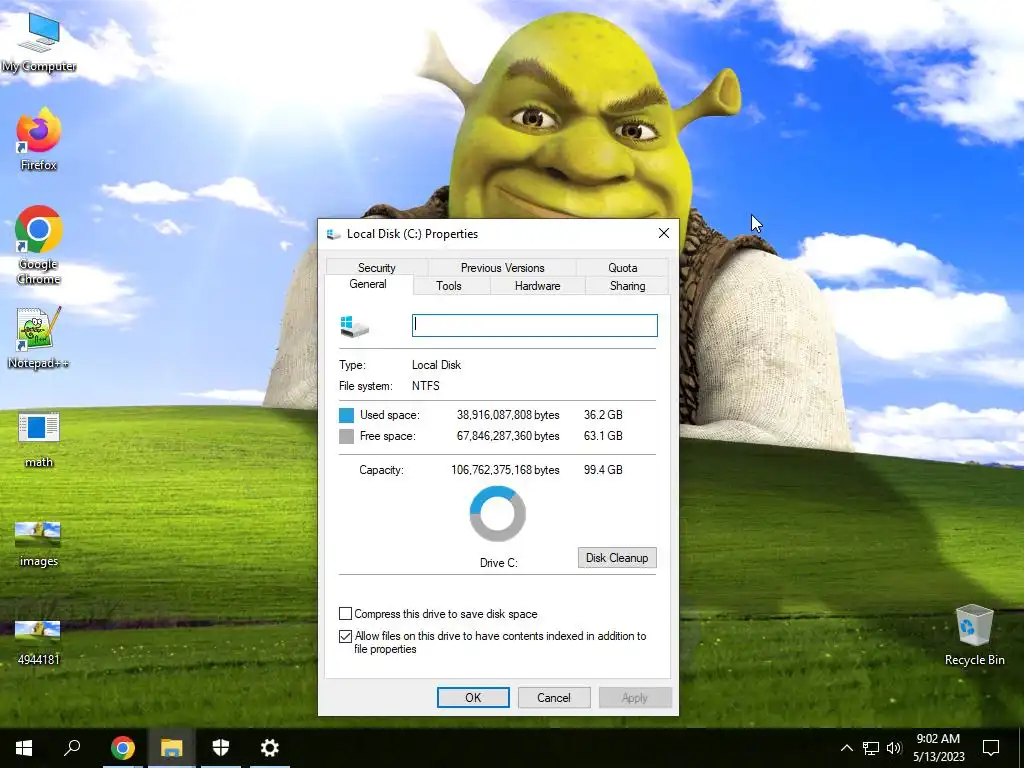Select the Firefox desktop shortcut
1024x768 pixels.
coord(39,139)
